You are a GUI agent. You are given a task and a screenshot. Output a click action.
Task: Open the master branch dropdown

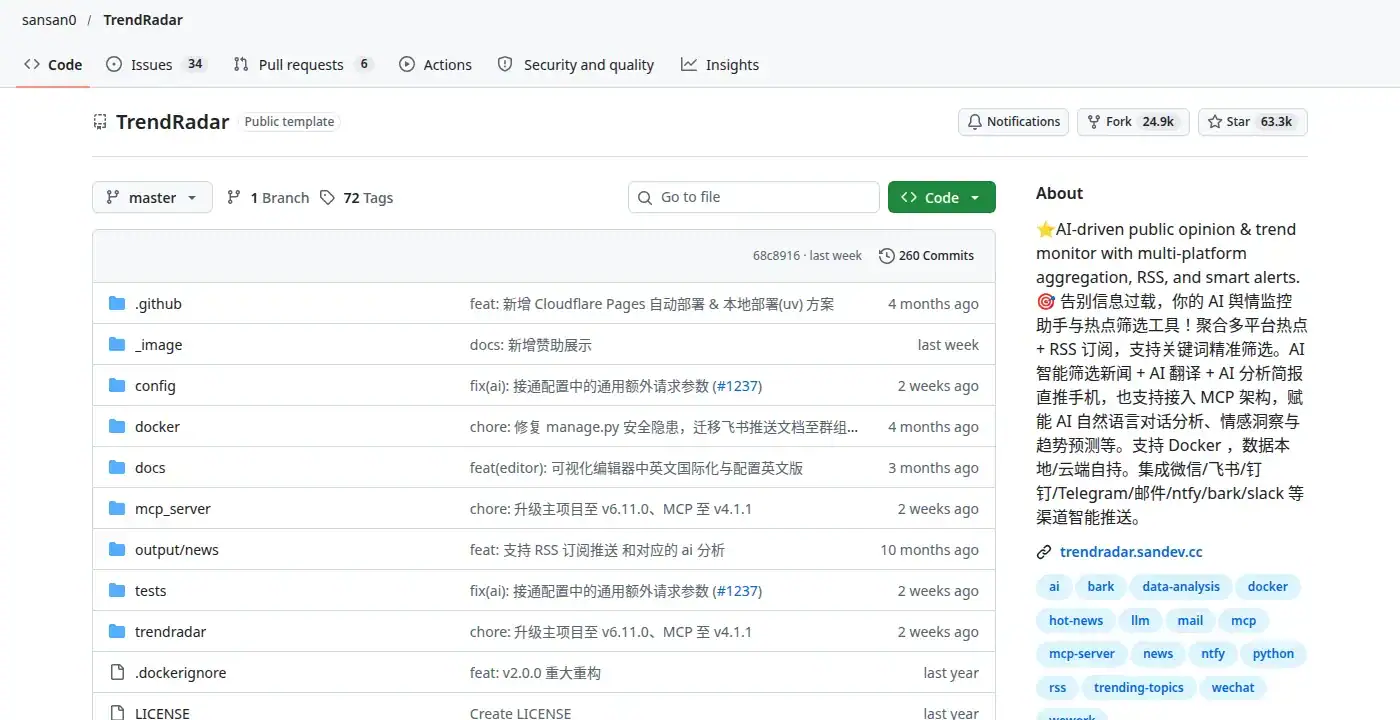coord(152,198)
